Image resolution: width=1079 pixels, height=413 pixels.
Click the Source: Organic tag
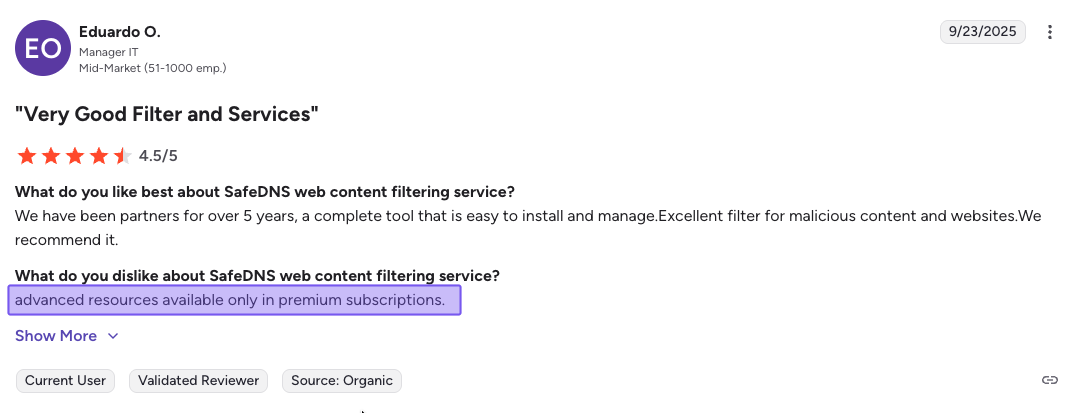point(341,380)
